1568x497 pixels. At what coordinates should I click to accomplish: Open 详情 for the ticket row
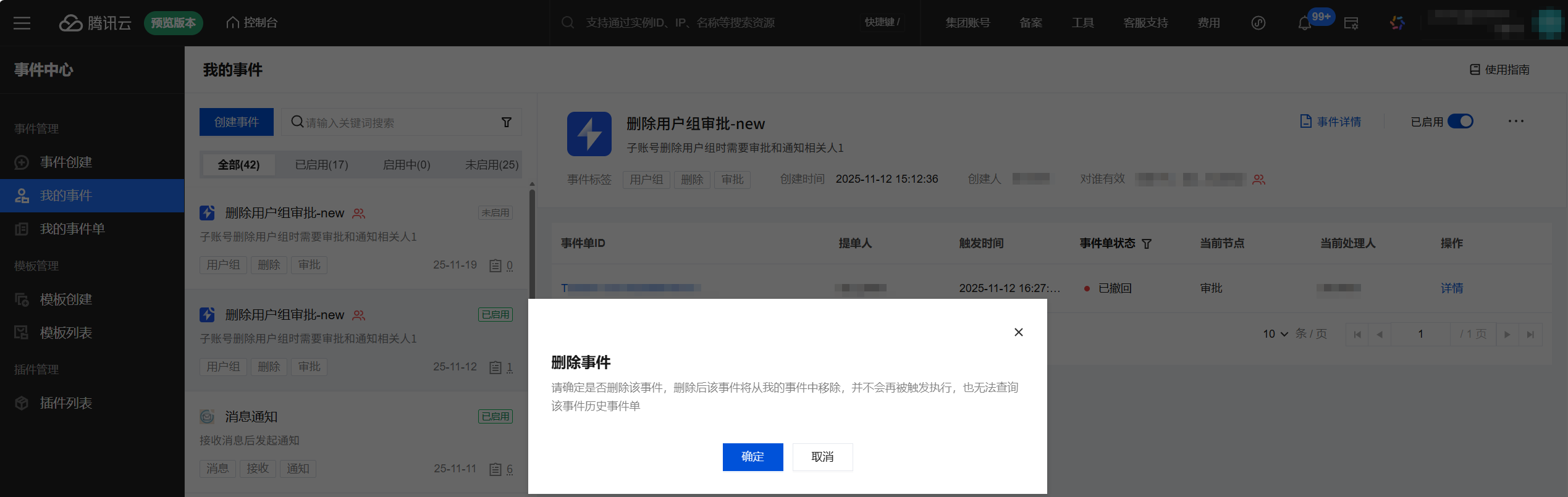click(1452, 288)
